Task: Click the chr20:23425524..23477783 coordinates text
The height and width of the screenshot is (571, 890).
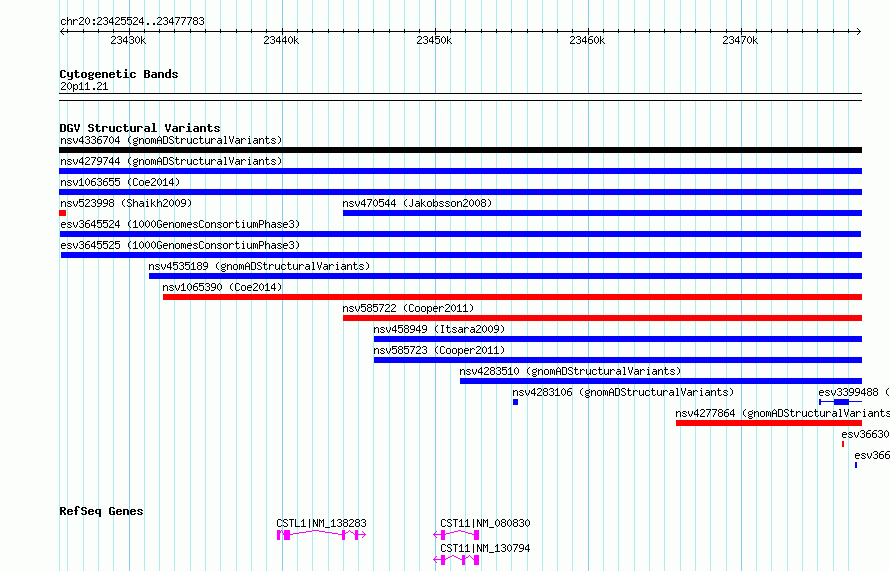Action: tap(132, 21)
